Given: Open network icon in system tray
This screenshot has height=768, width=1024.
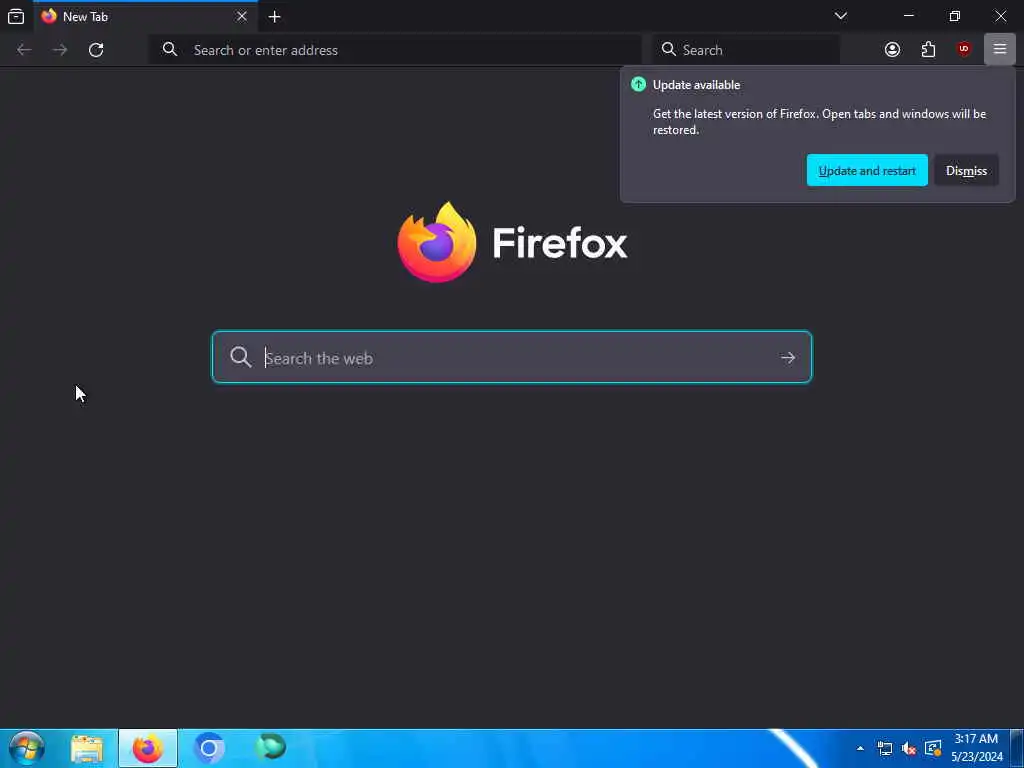Looking at the screenshot, I should tap(884, 749).
